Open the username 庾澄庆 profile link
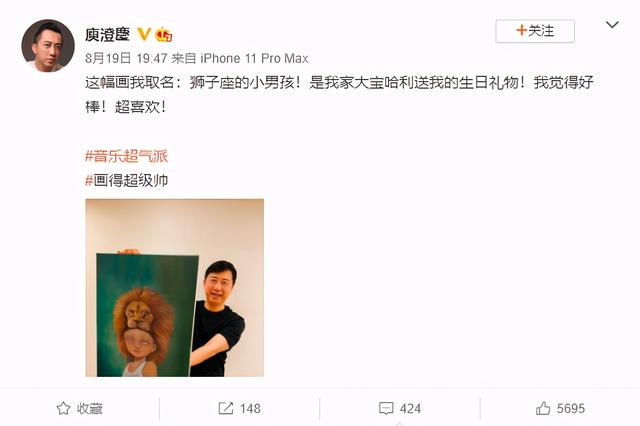This screenshot has height=426, width=640. pos(107,34)
